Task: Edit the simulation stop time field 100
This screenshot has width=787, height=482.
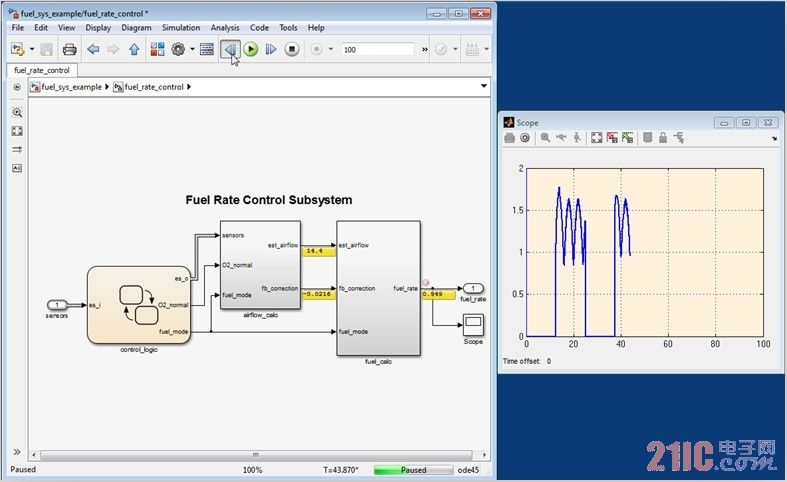Action: (377, 49)
